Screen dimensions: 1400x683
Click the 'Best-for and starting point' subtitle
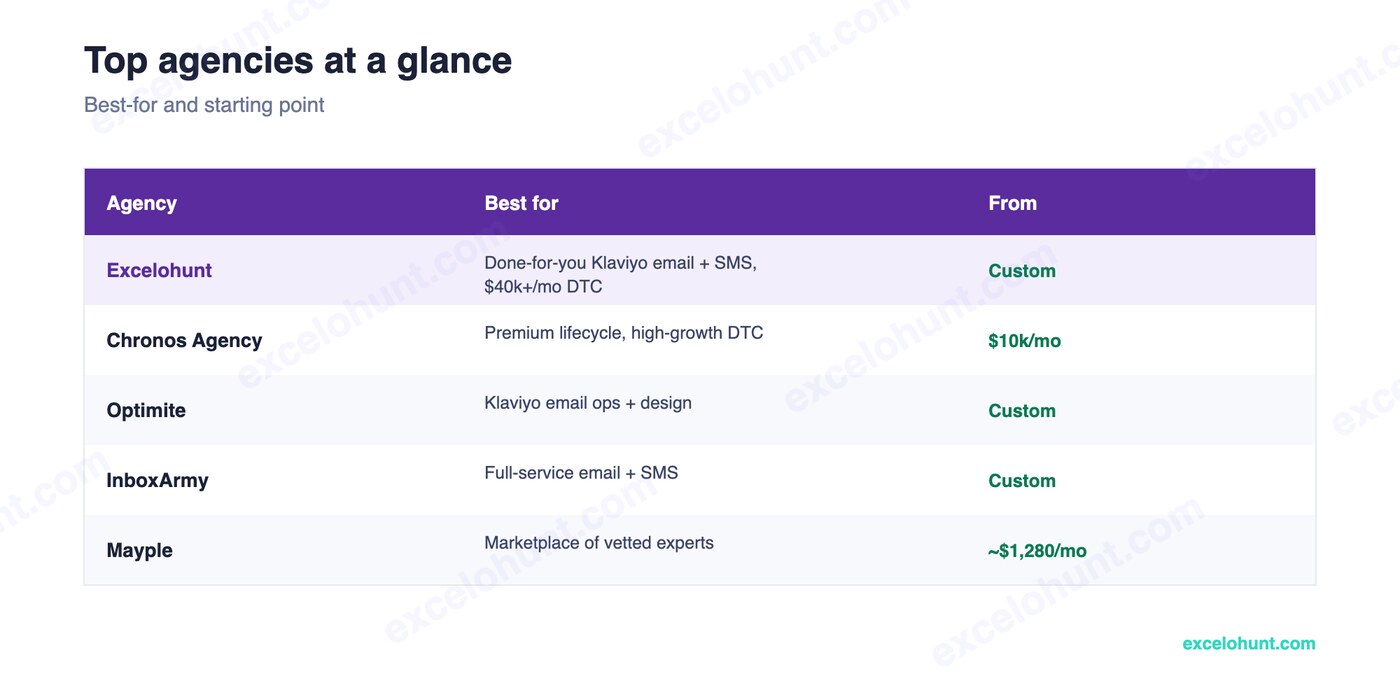(x=204, y=105)
